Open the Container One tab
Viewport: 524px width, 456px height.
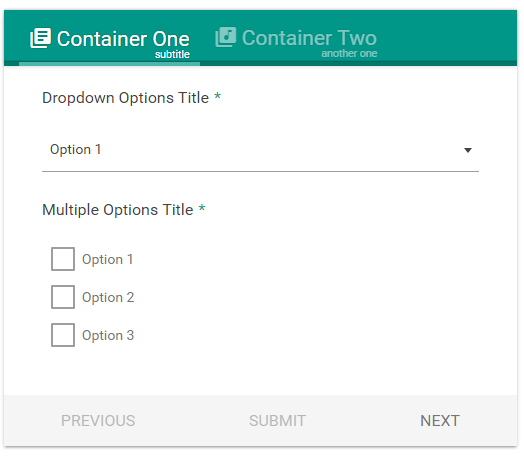pyautogui.click(x=110, y=38)
